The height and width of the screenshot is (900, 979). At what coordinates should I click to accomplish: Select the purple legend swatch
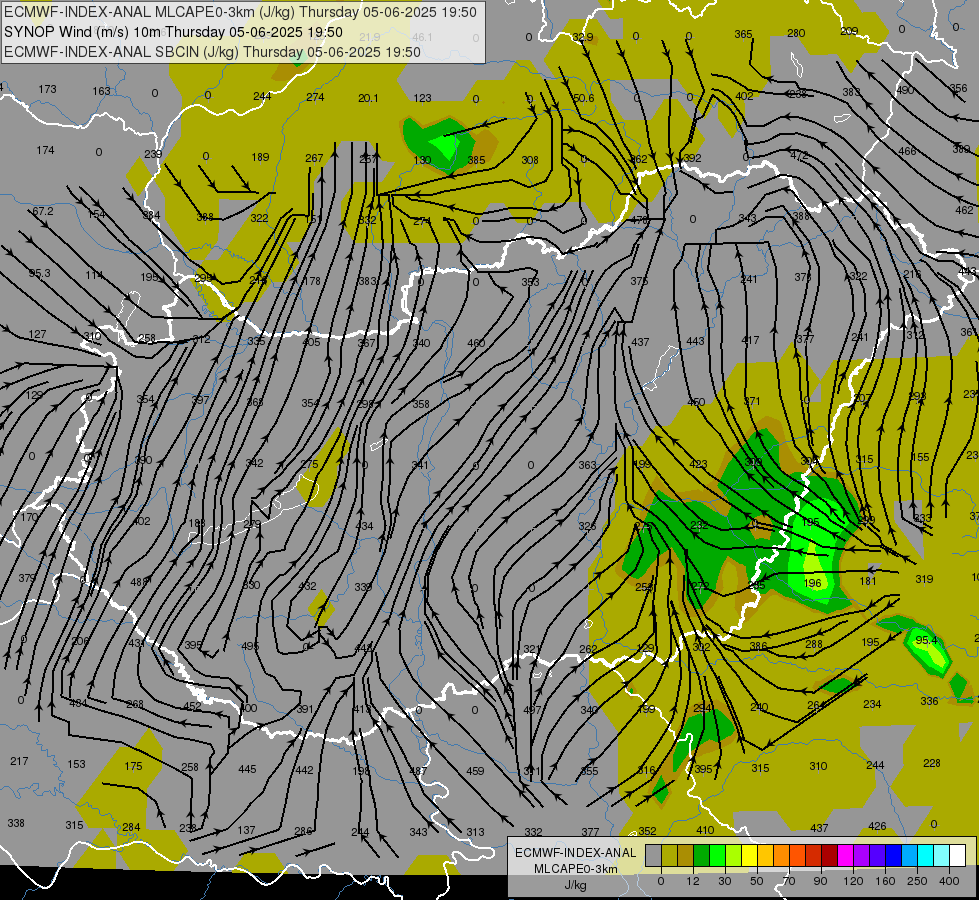pyautogui.click(x=862, y=856)
